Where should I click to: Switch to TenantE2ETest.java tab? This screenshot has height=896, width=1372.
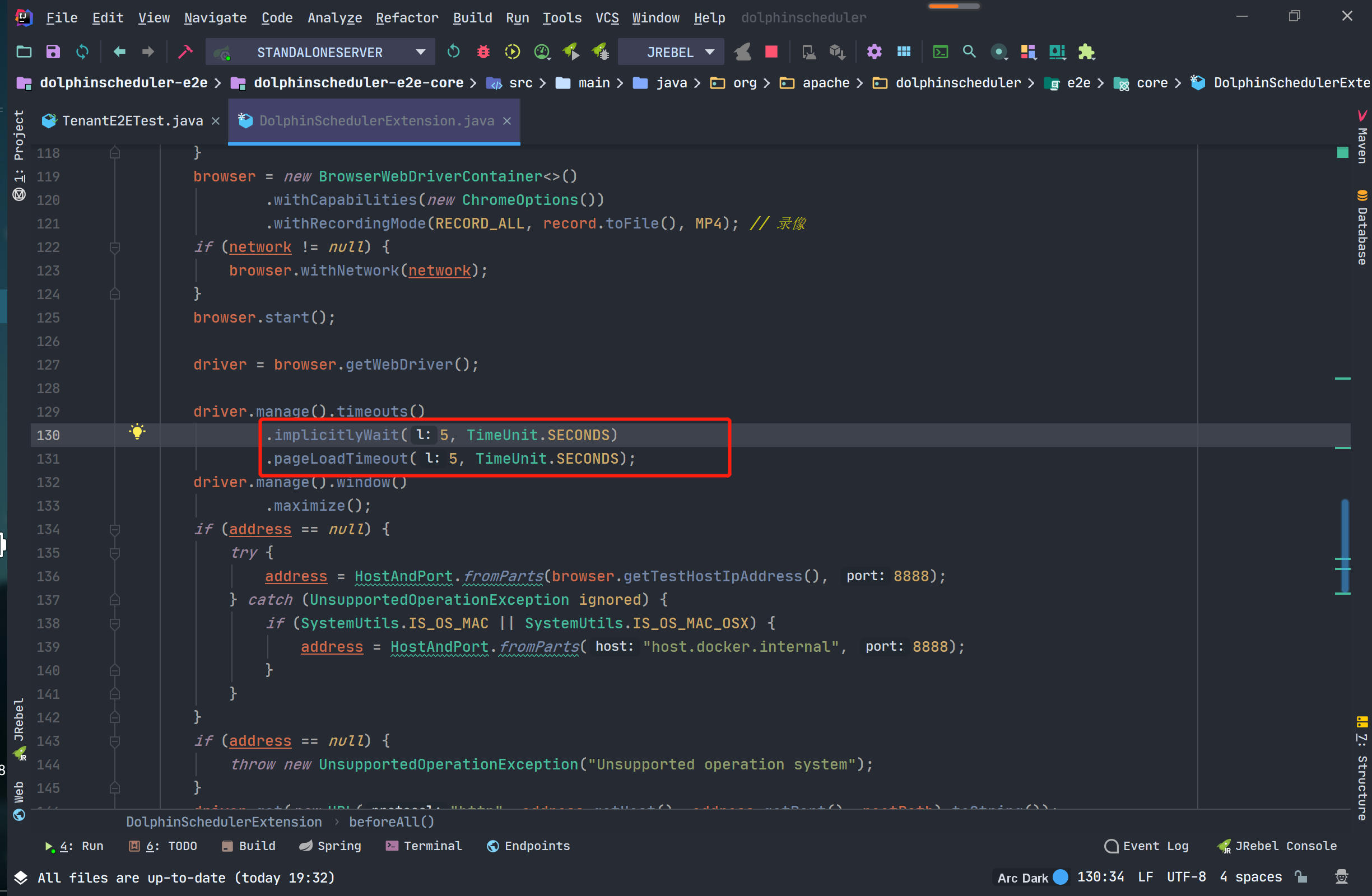click(x=132, y=121)
